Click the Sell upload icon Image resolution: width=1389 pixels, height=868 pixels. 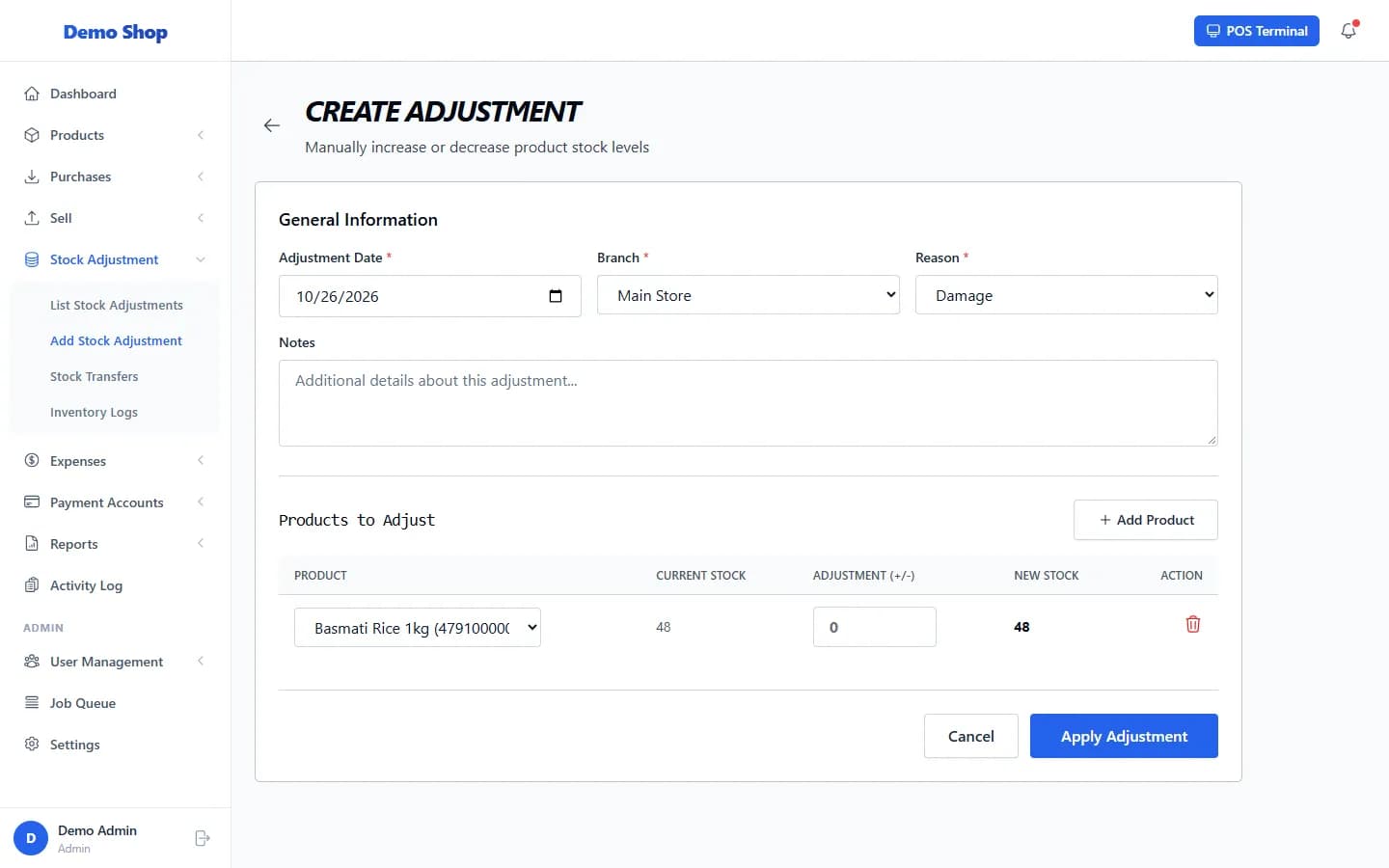(x=32, y=218)
